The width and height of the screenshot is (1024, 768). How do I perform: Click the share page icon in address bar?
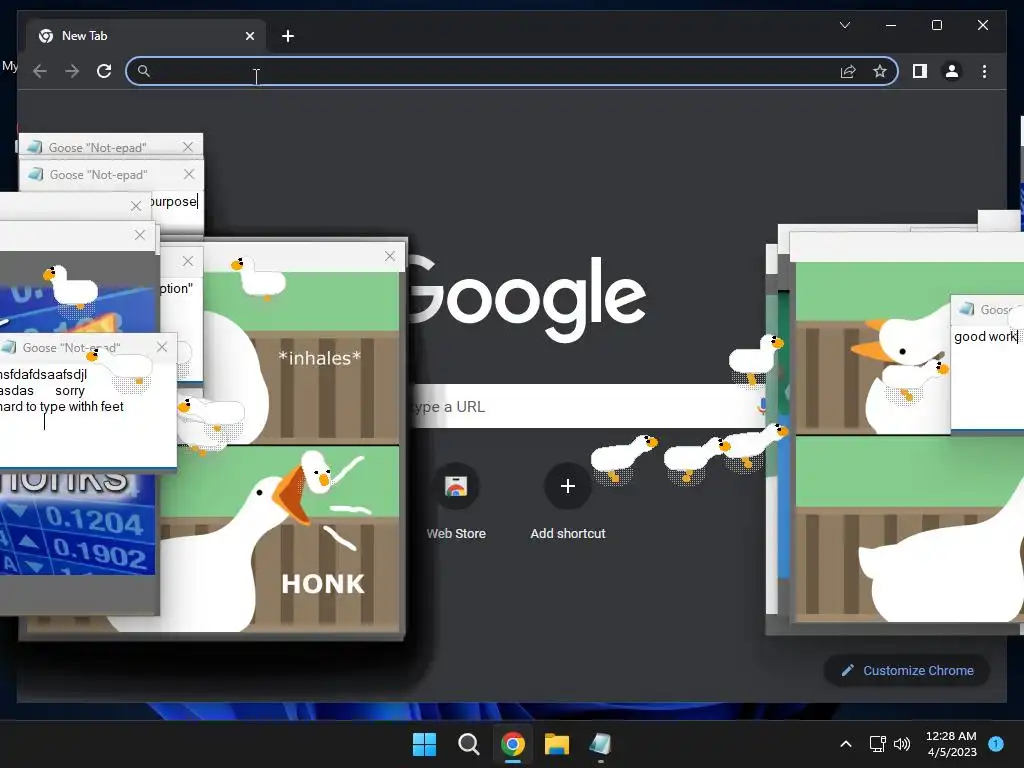coord(848,71)
